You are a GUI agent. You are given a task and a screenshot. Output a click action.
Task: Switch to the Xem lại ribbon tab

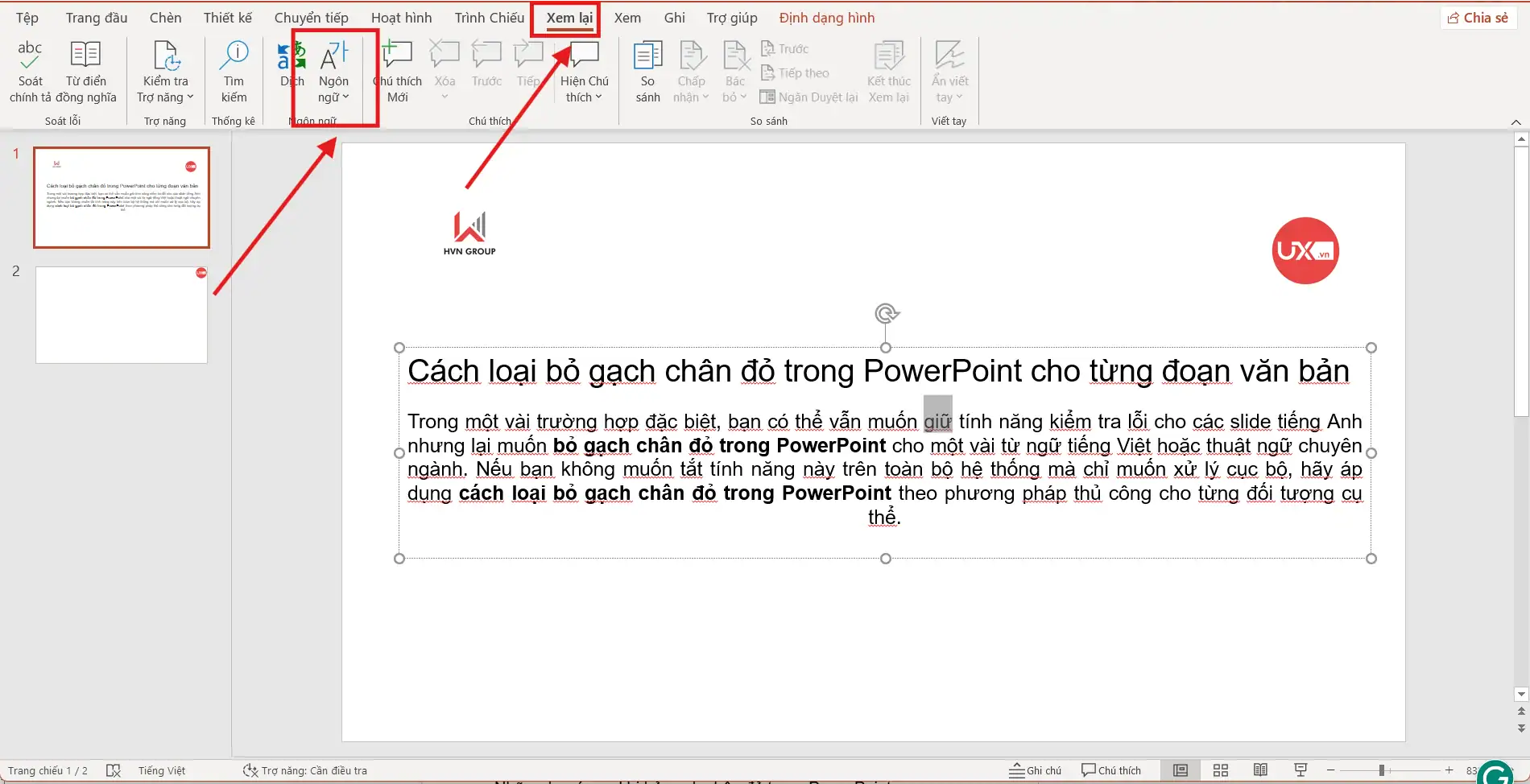pos(564,17)
